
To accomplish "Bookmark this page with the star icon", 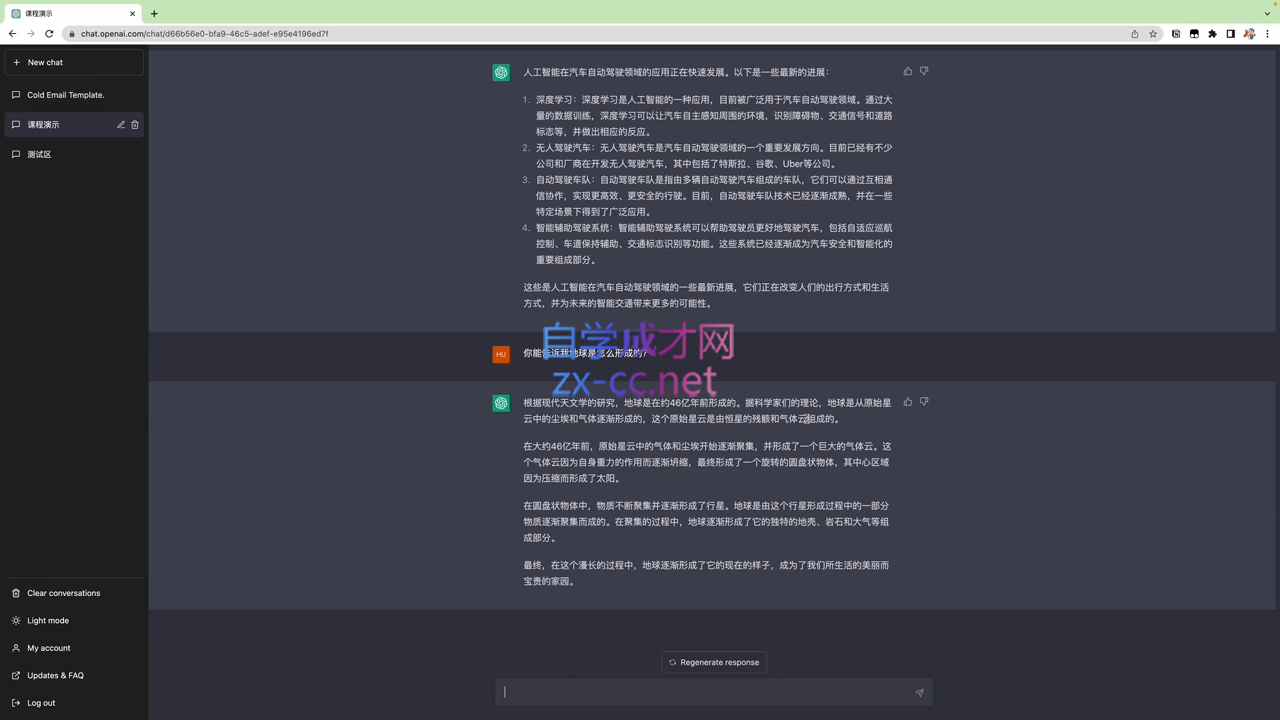I will (x=1153, y=34).
